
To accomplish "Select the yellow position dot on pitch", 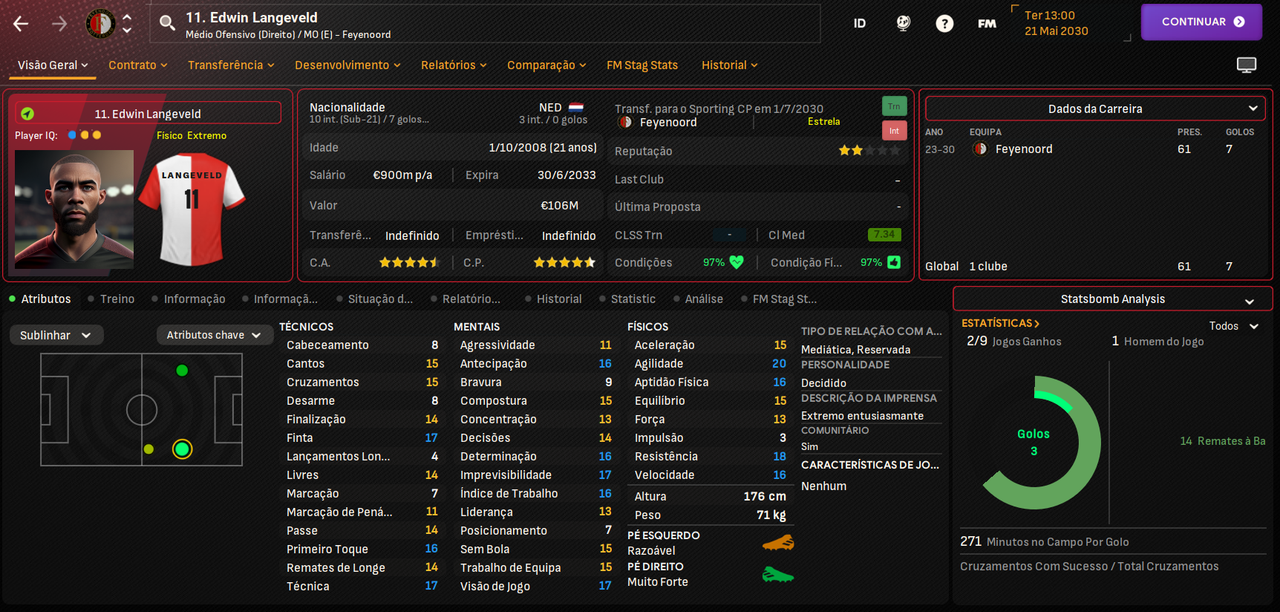I will [149, 449].
